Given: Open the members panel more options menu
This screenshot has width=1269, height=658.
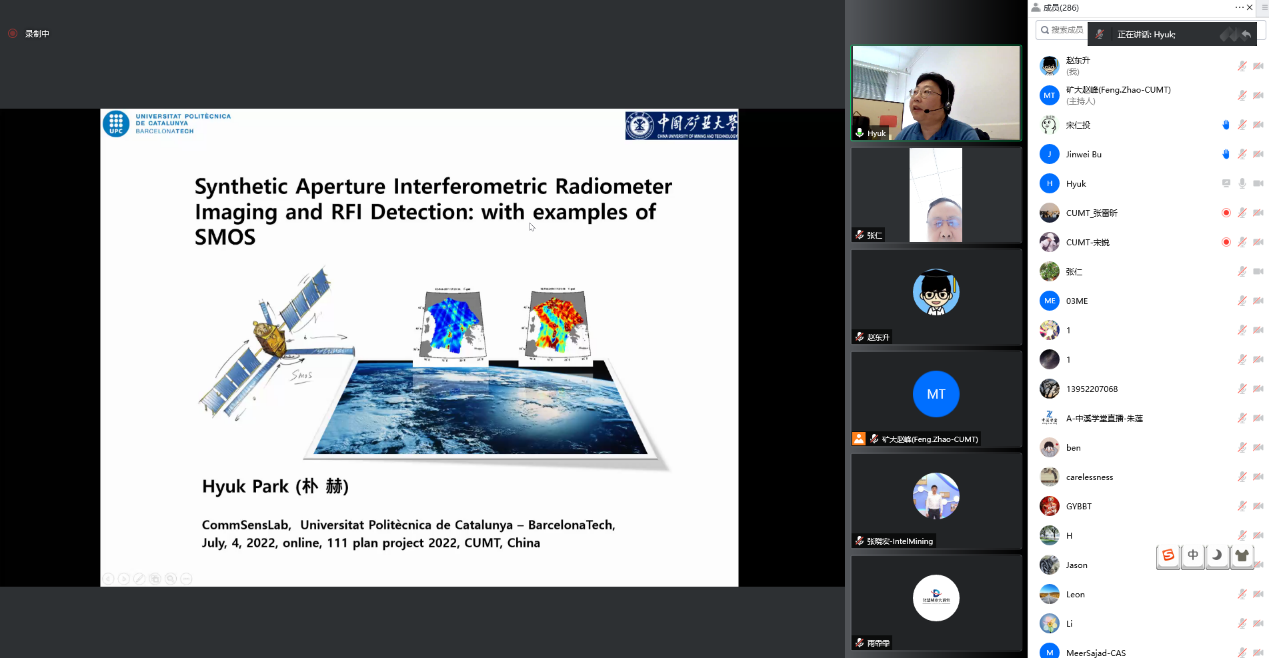Looking at the screenshot, I should [1240, 8].
